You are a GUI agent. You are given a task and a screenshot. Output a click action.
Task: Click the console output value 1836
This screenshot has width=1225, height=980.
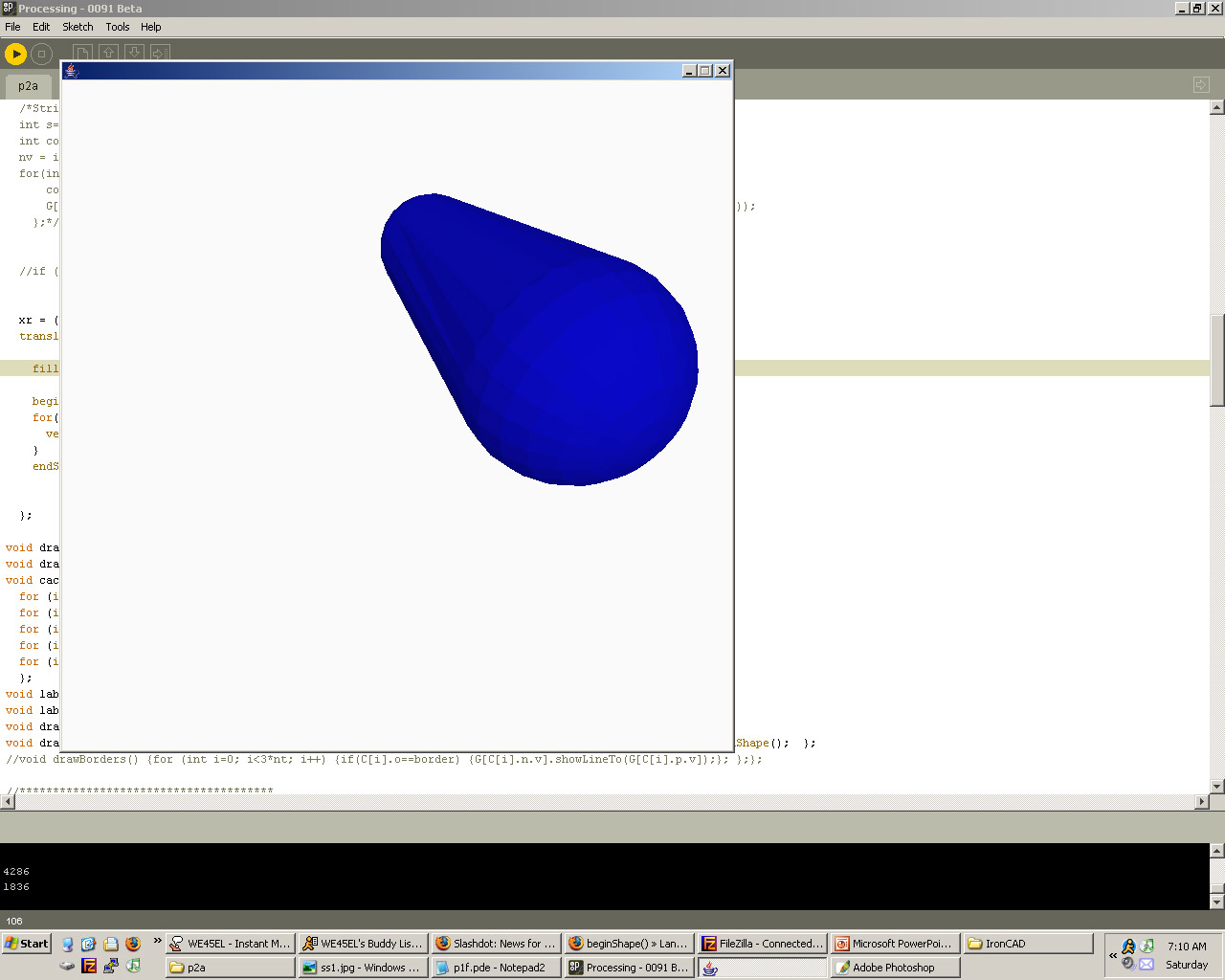(x=16, y=887)
